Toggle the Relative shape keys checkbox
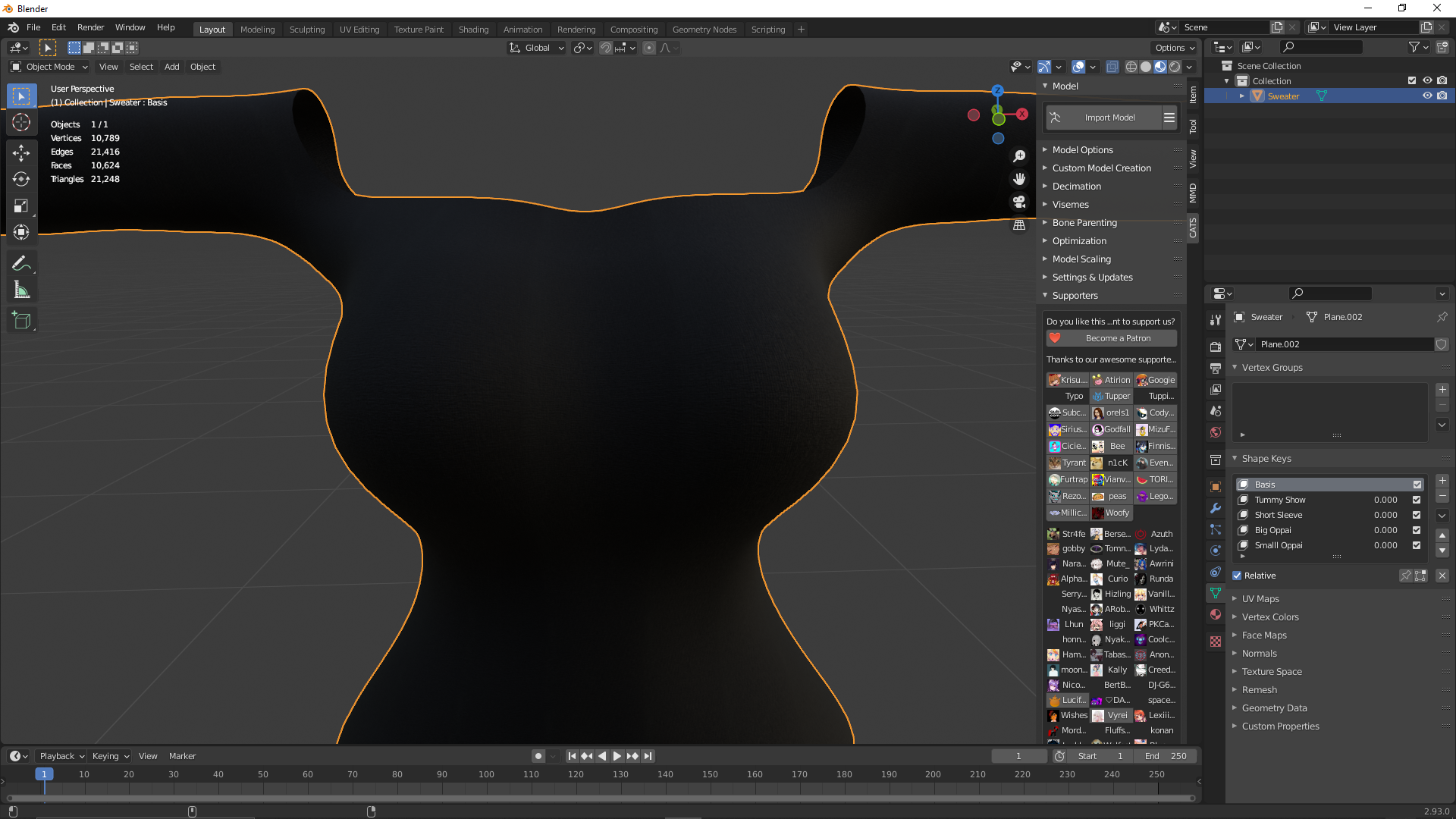 click(1237, 576)
